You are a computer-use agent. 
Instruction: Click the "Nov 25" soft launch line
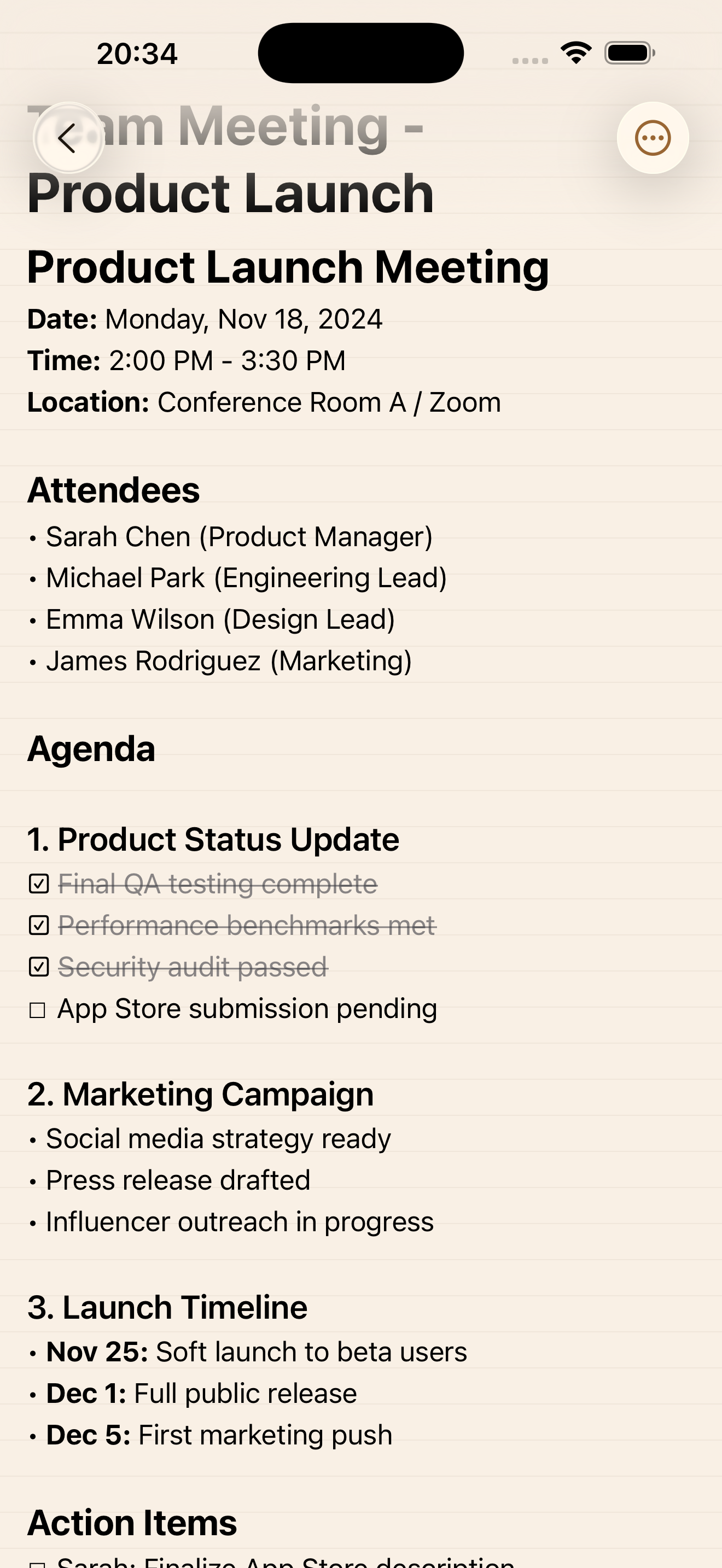click(257, 1351)
